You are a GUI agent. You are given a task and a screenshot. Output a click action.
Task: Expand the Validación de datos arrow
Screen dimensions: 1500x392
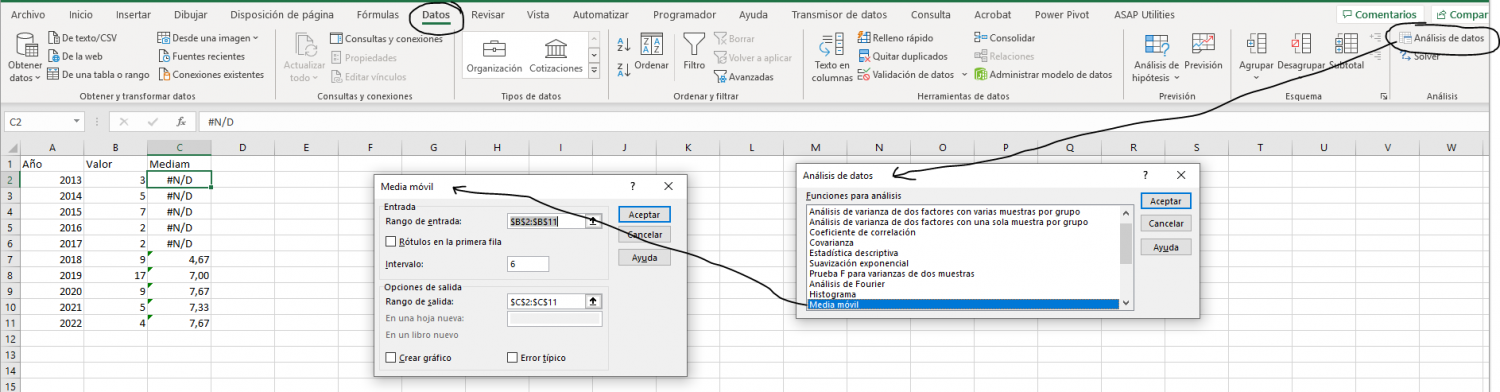coord(964,75)
